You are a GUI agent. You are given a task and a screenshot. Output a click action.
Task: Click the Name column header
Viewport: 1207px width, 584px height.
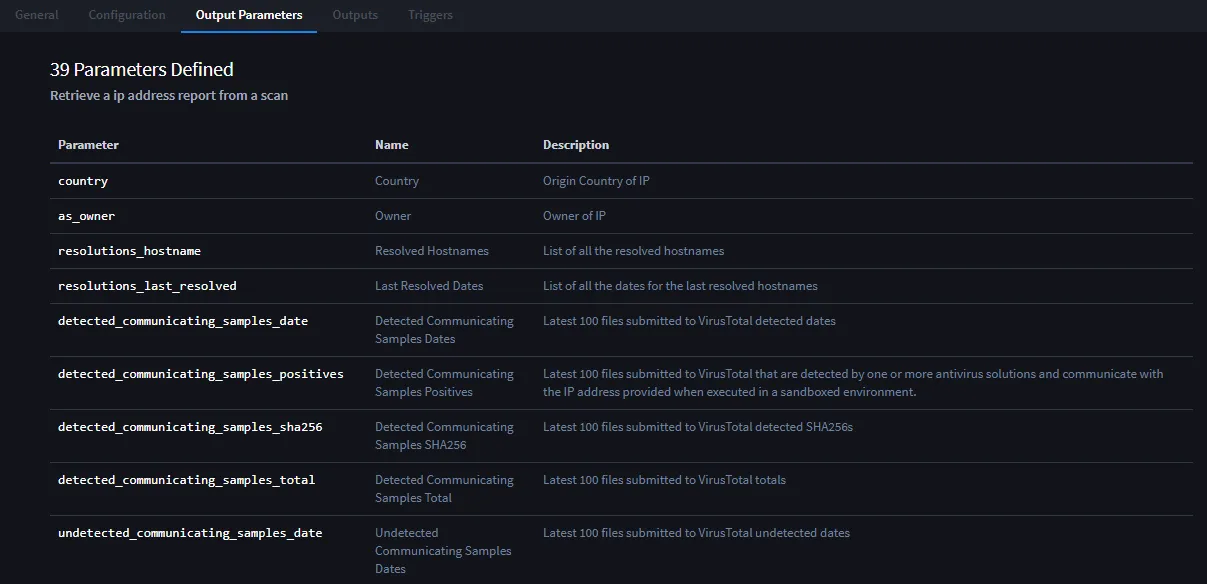click(x=392, y=145)
